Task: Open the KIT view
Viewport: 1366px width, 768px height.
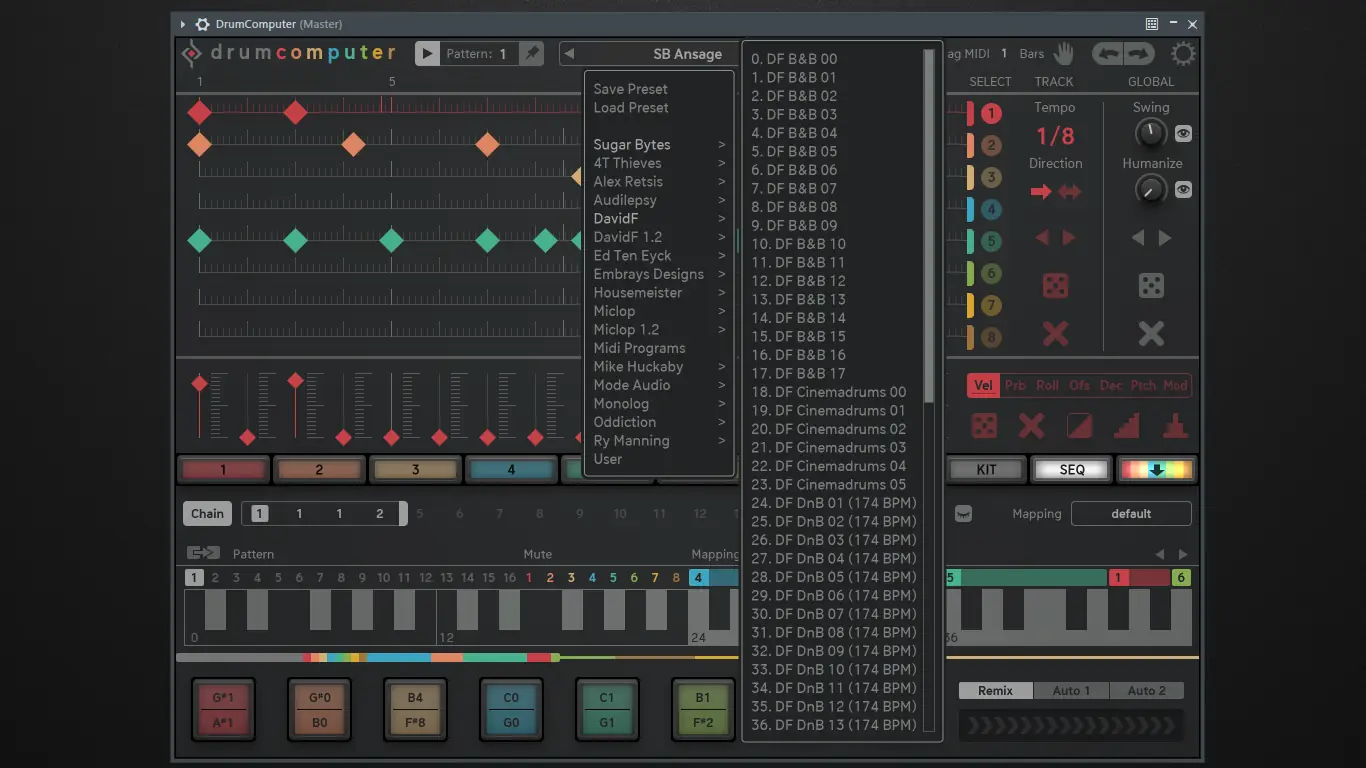Action: point(987,469)
